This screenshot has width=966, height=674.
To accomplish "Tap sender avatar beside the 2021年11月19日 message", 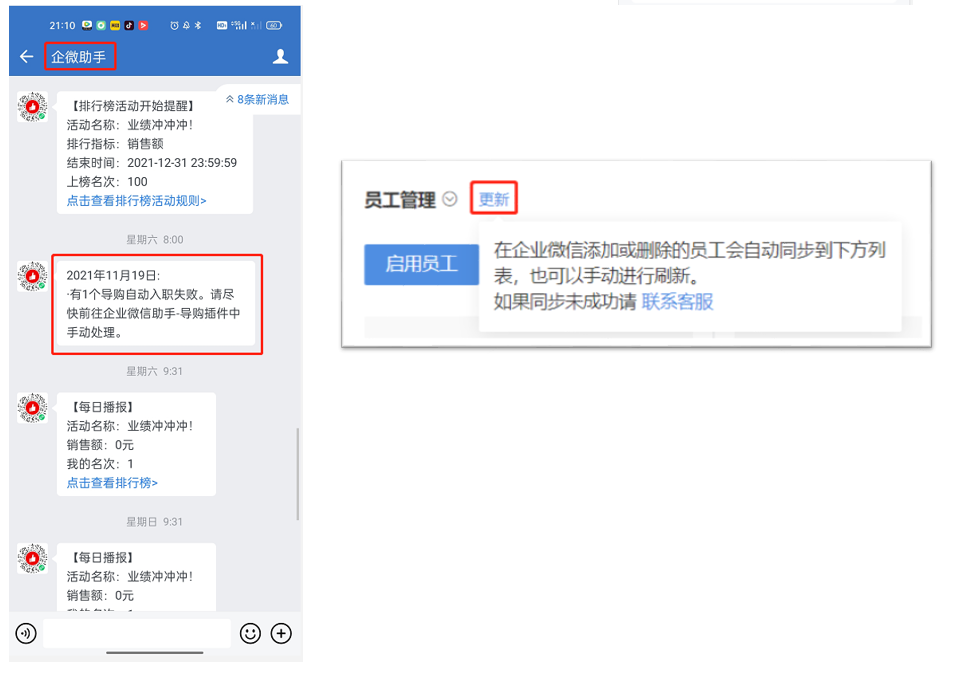I will tap(33, 277).
